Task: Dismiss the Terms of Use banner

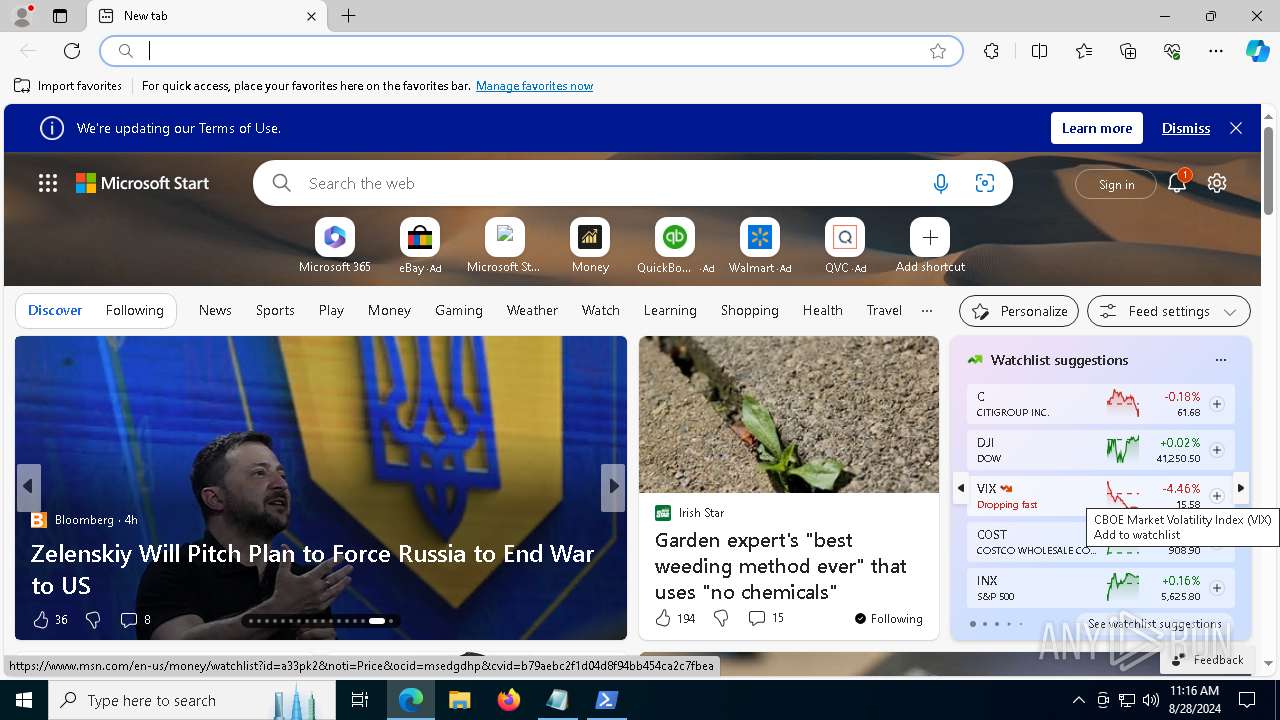Action: point(1185,128)
